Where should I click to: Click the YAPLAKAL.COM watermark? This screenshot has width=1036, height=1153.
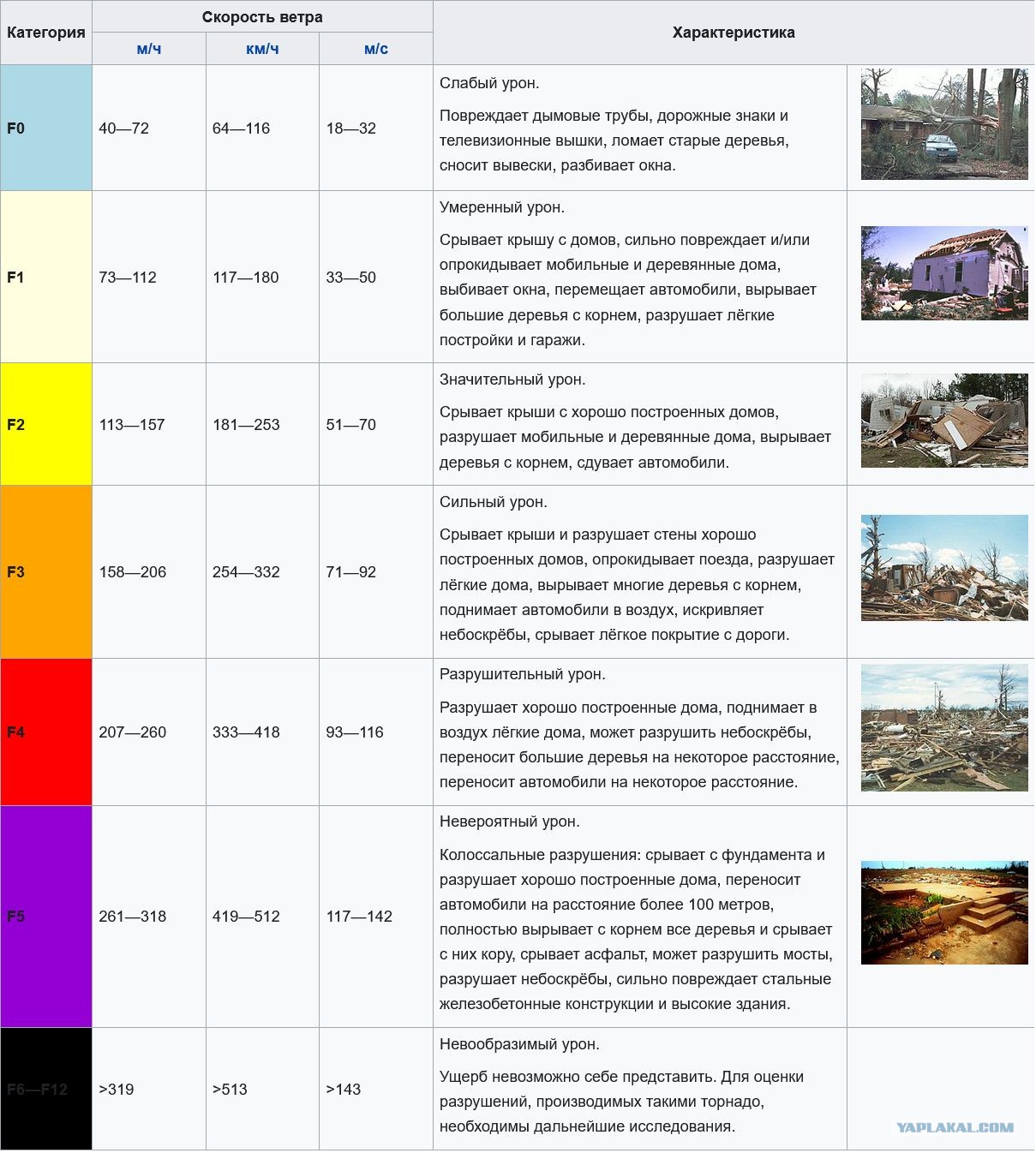point(955,1127)
